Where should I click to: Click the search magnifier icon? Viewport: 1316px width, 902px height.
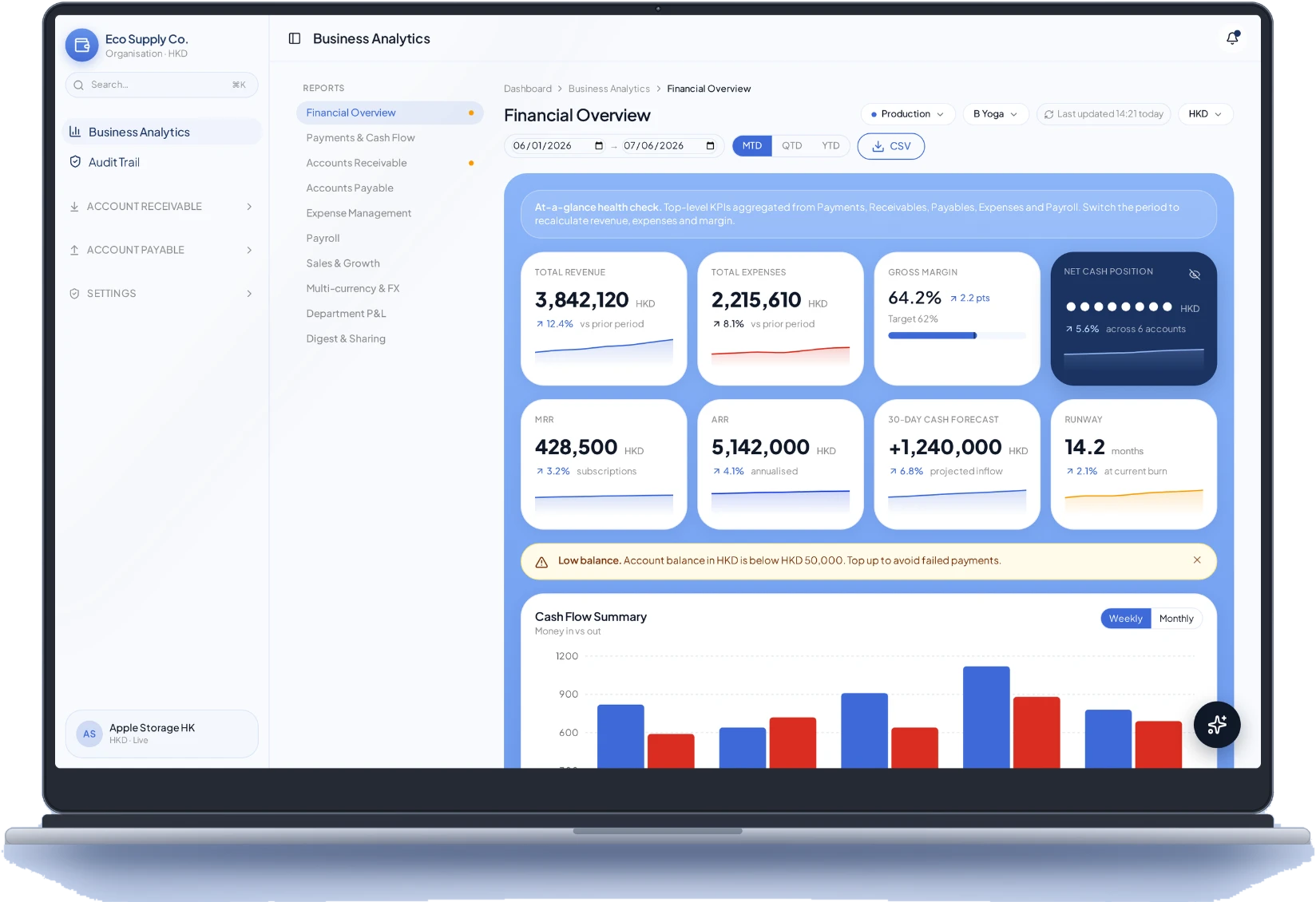[x=78, y=85]
